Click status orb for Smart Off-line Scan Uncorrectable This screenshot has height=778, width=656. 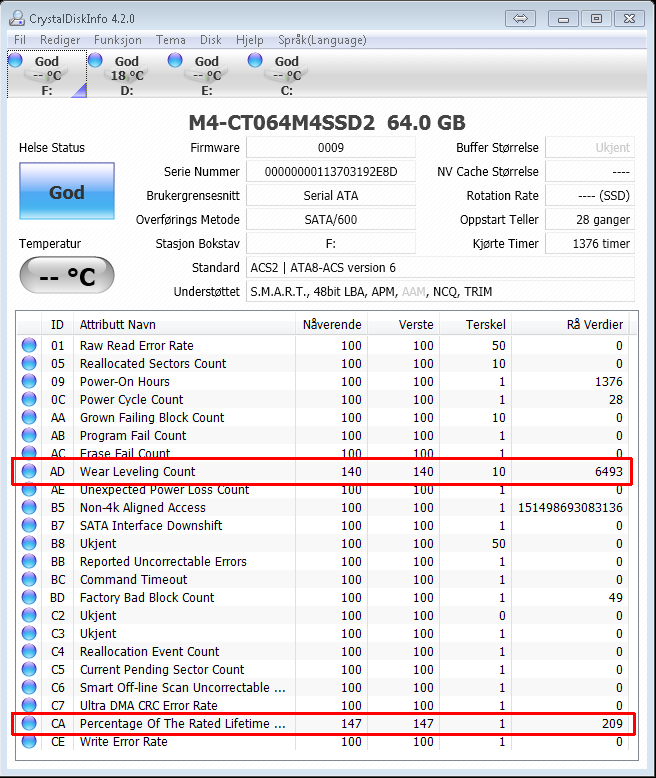pyautogui.click(x=29, y=687)
